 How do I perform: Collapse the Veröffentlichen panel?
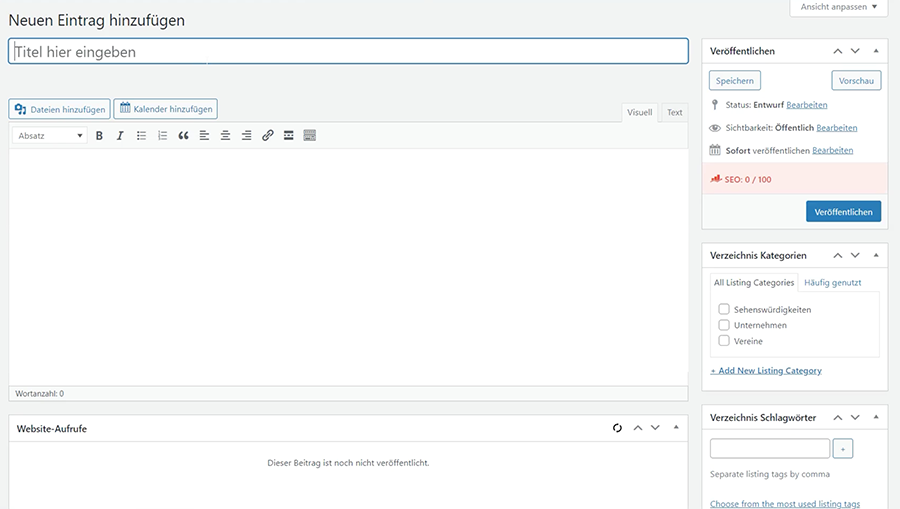point(875,51)
